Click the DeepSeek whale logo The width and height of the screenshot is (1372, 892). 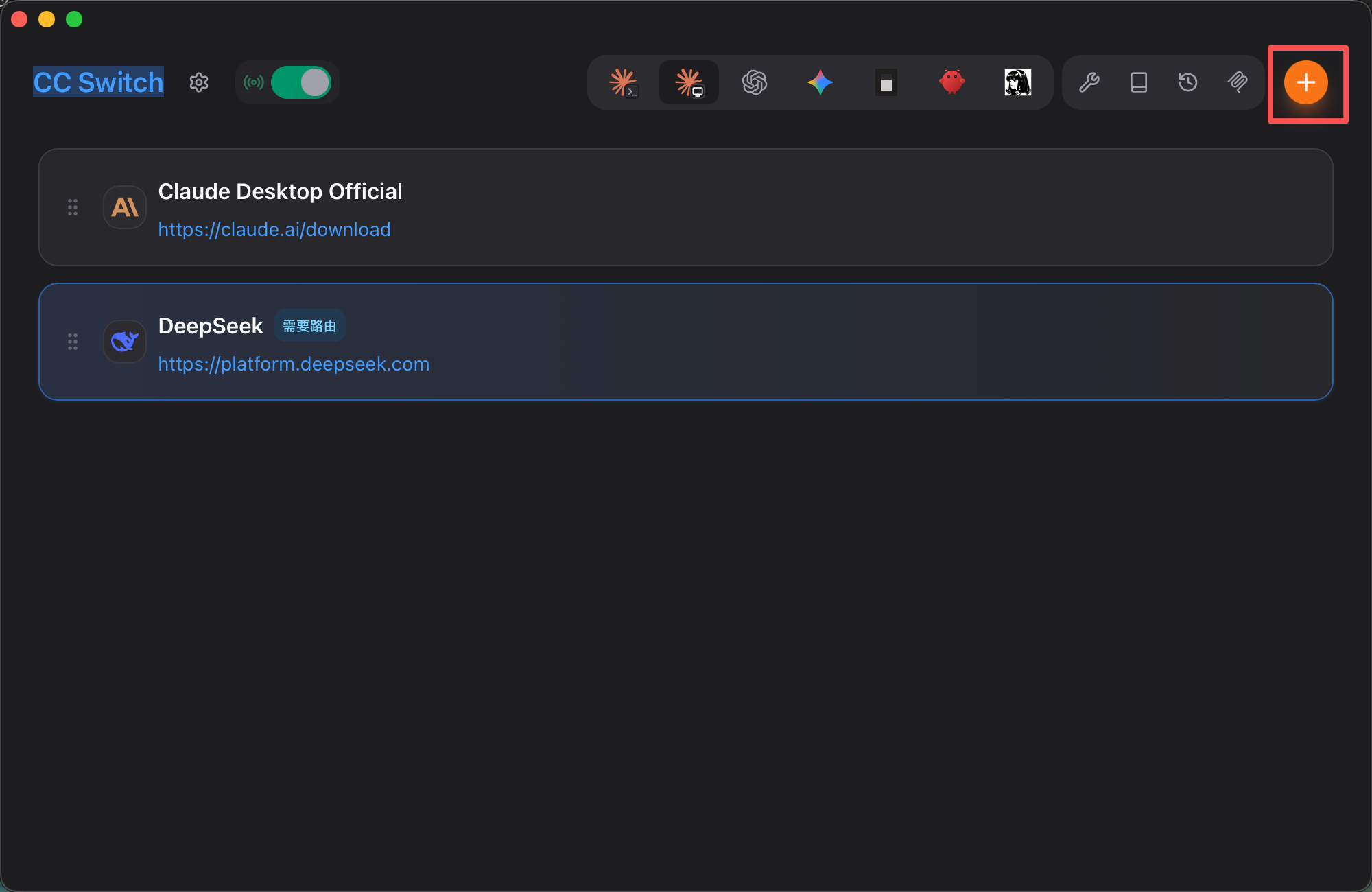tap(125, 342)
